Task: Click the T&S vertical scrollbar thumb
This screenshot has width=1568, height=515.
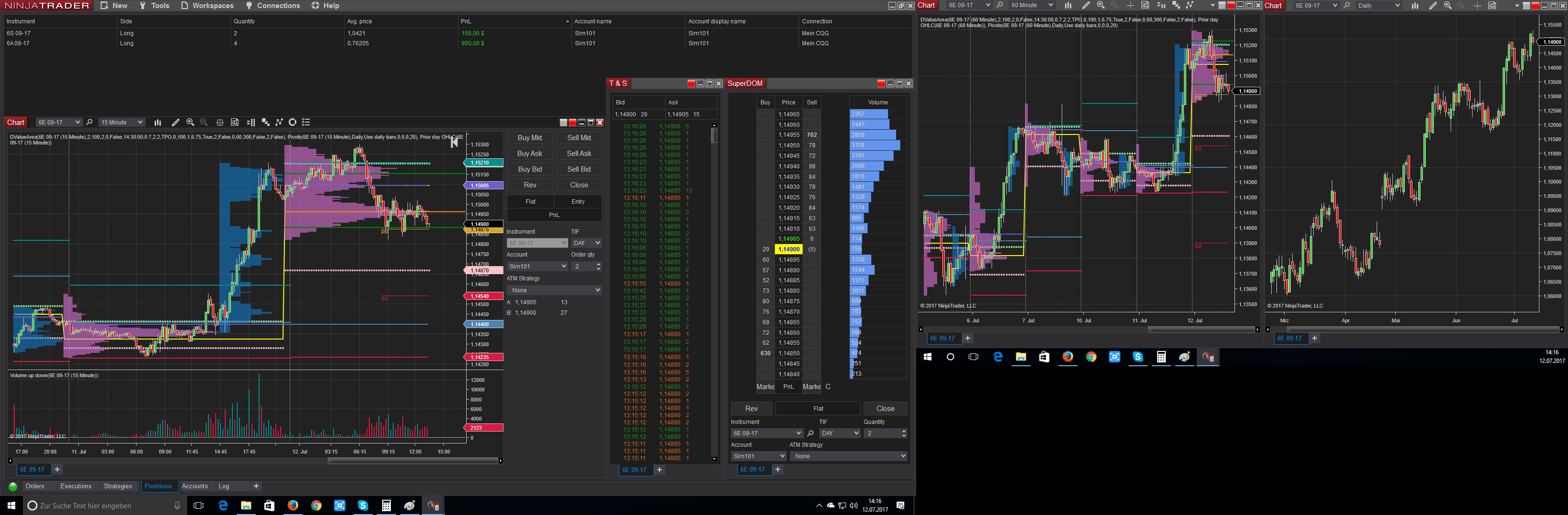Action: (x=714, y=135)
